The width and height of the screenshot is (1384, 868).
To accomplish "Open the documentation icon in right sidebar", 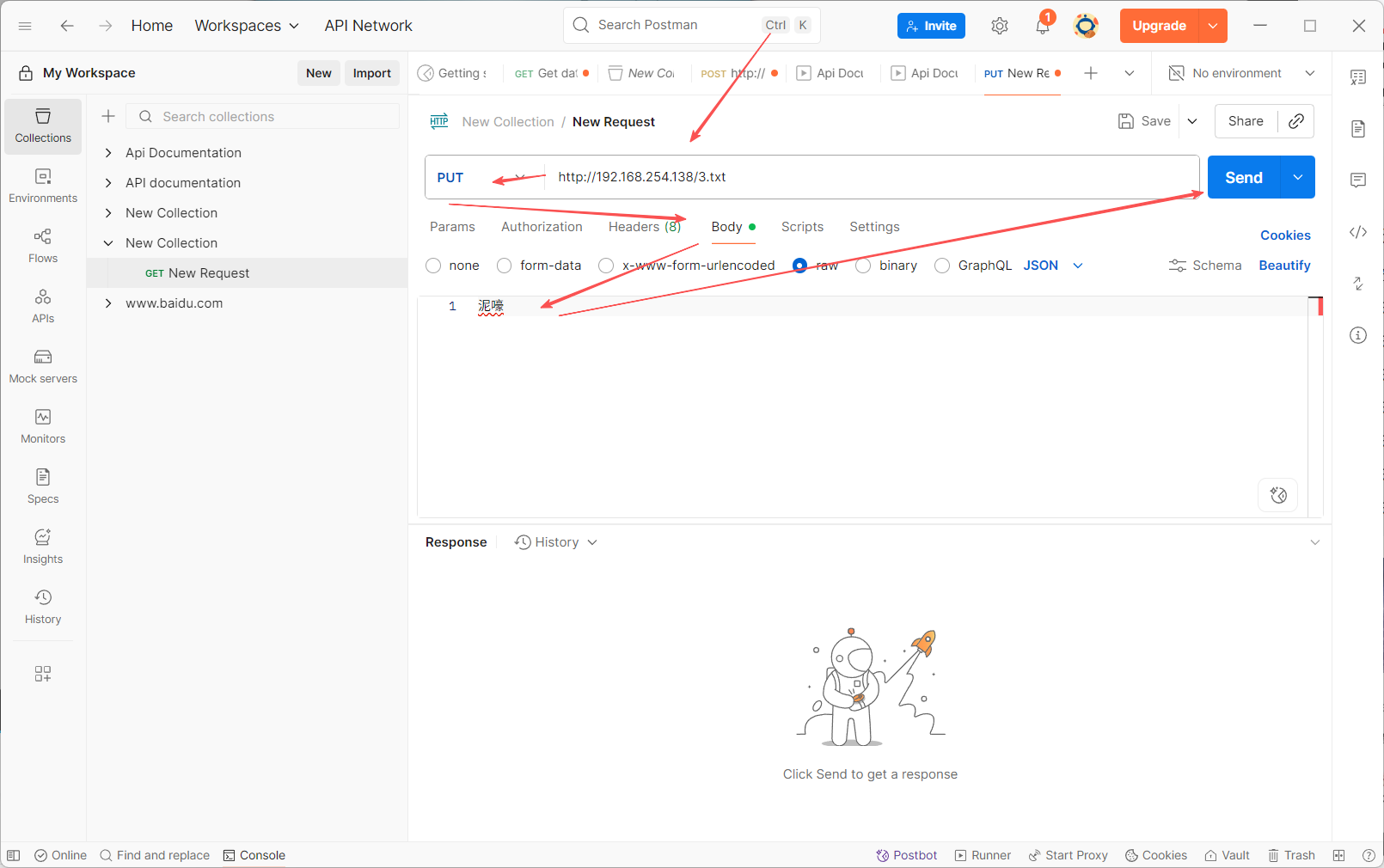I will pyautogui.click(x=1358, y=129).
